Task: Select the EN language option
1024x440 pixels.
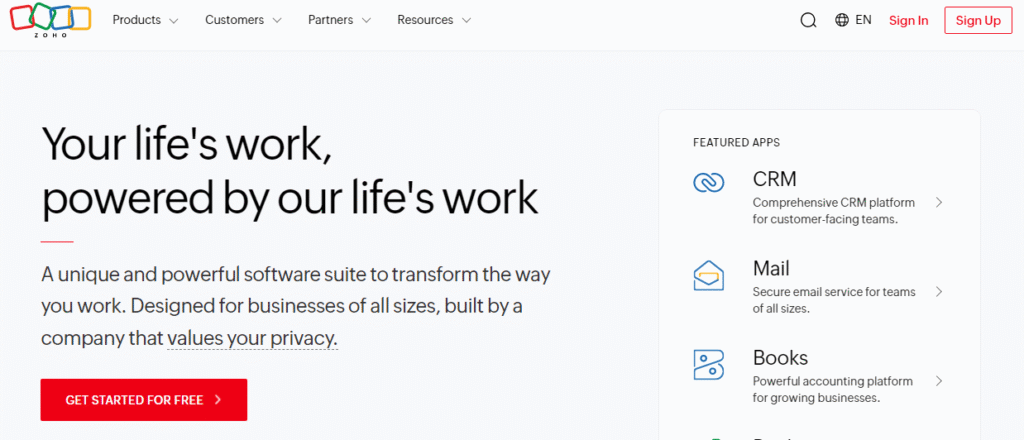Action: (864, 20)
